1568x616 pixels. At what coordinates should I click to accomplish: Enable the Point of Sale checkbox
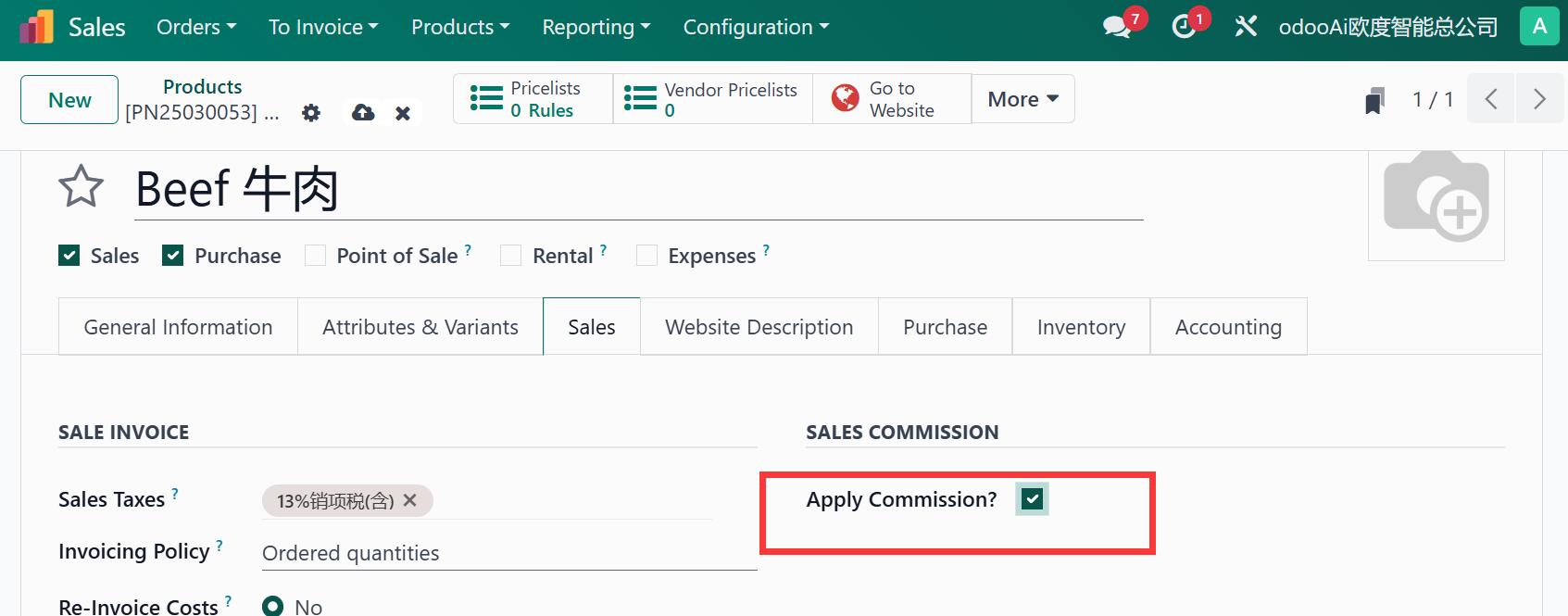(x=316, y=256)
